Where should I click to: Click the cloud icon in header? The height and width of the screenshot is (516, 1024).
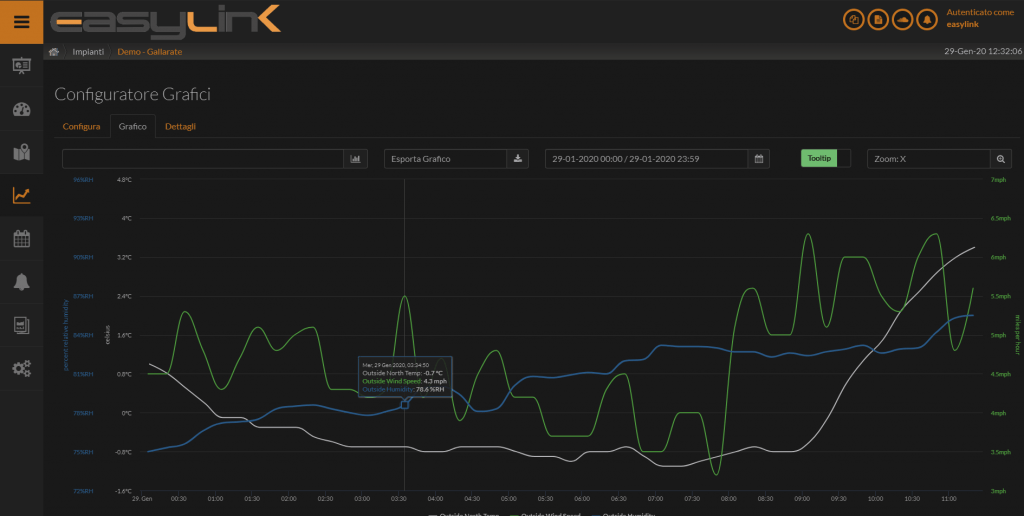click(902, 19)
